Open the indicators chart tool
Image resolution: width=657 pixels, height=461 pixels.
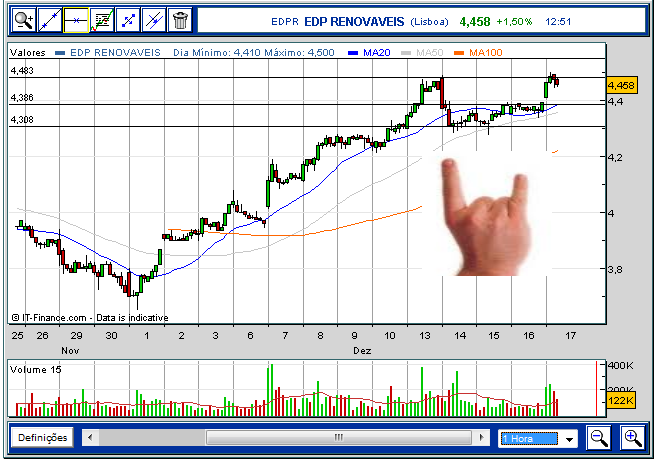[x=102, y=20]
